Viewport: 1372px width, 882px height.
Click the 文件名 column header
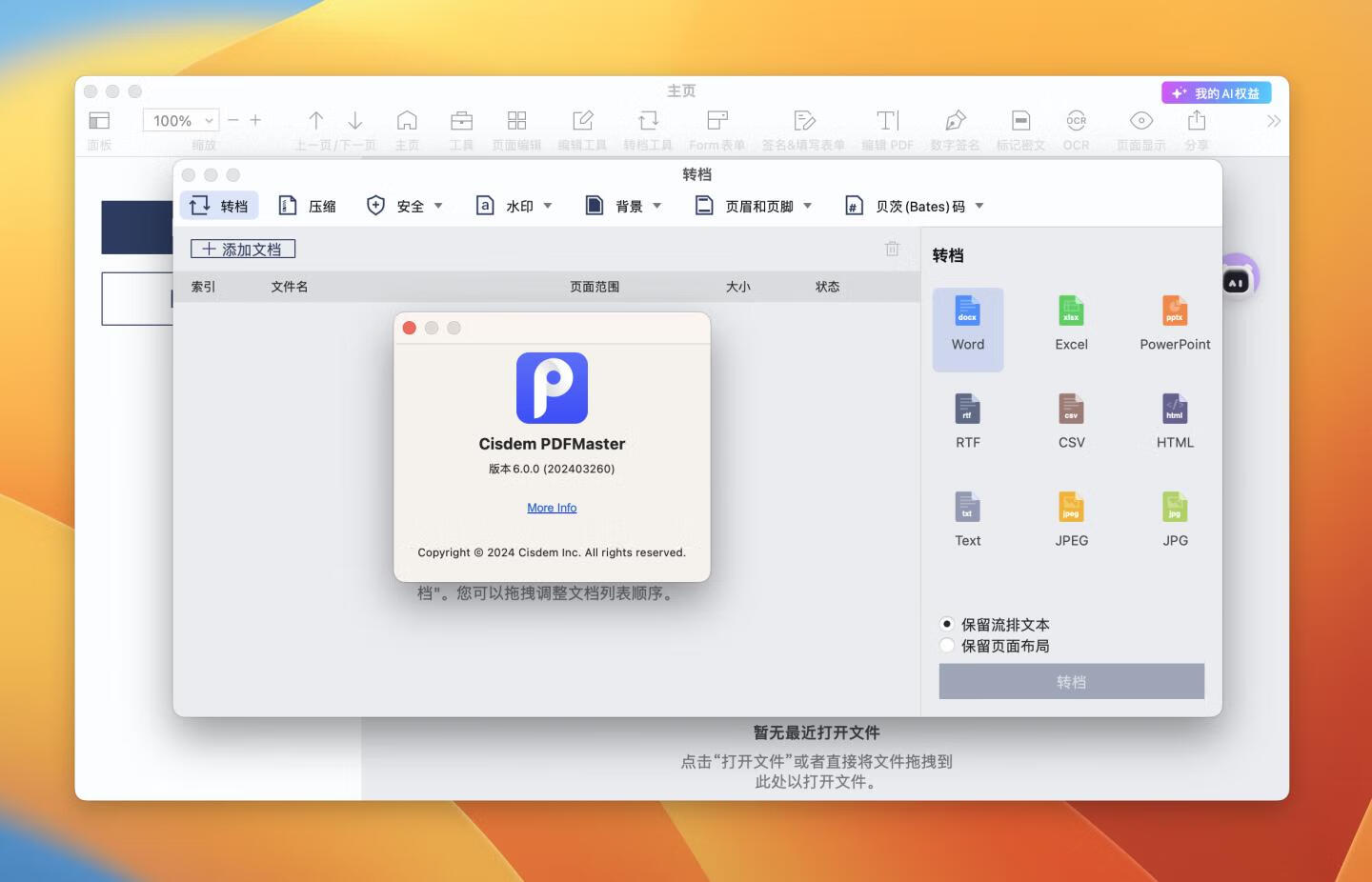289,287
